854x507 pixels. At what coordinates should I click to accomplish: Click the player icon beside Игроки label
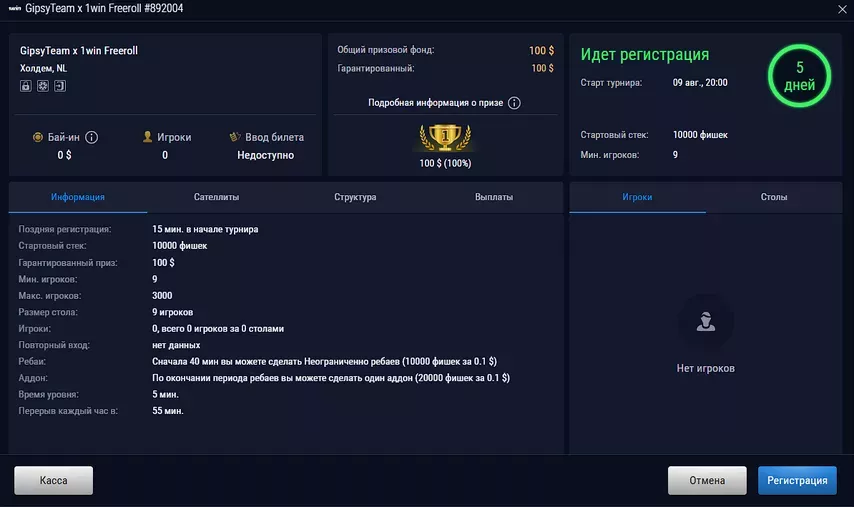(x=147, y=137)
